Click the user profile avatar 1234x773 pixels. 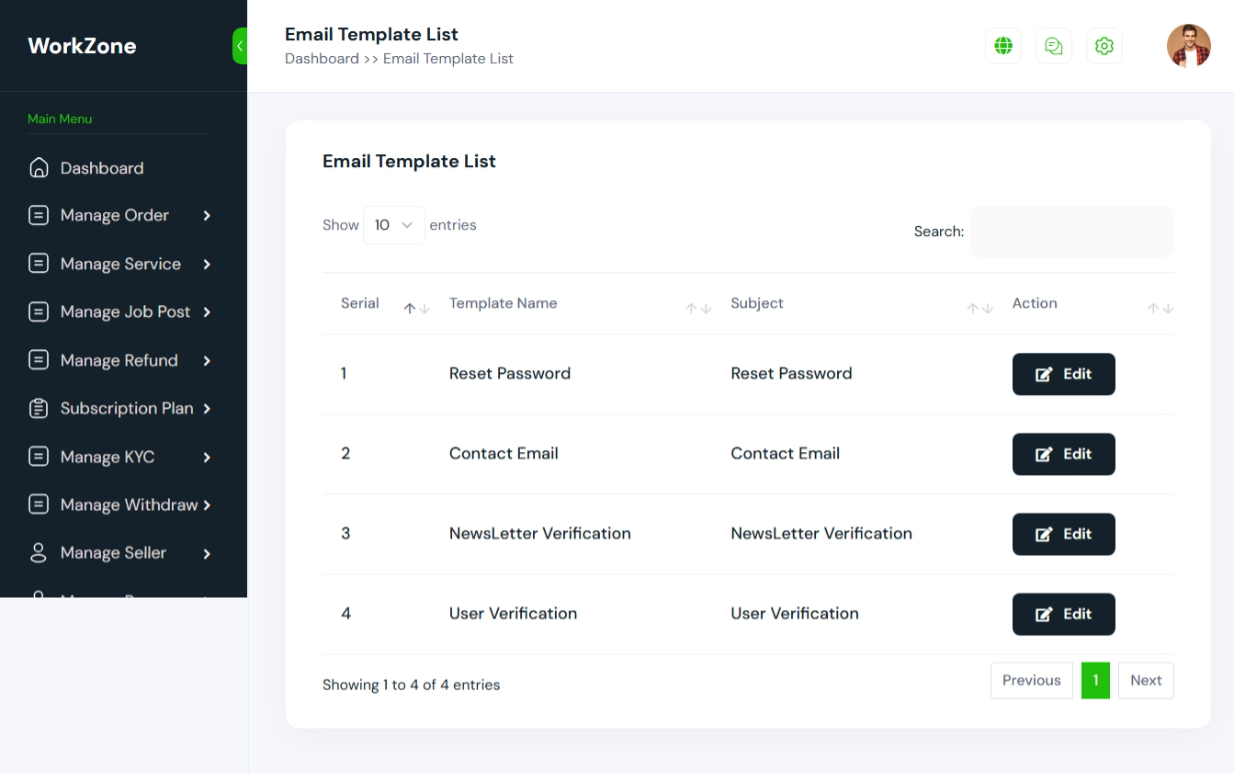1188,46
